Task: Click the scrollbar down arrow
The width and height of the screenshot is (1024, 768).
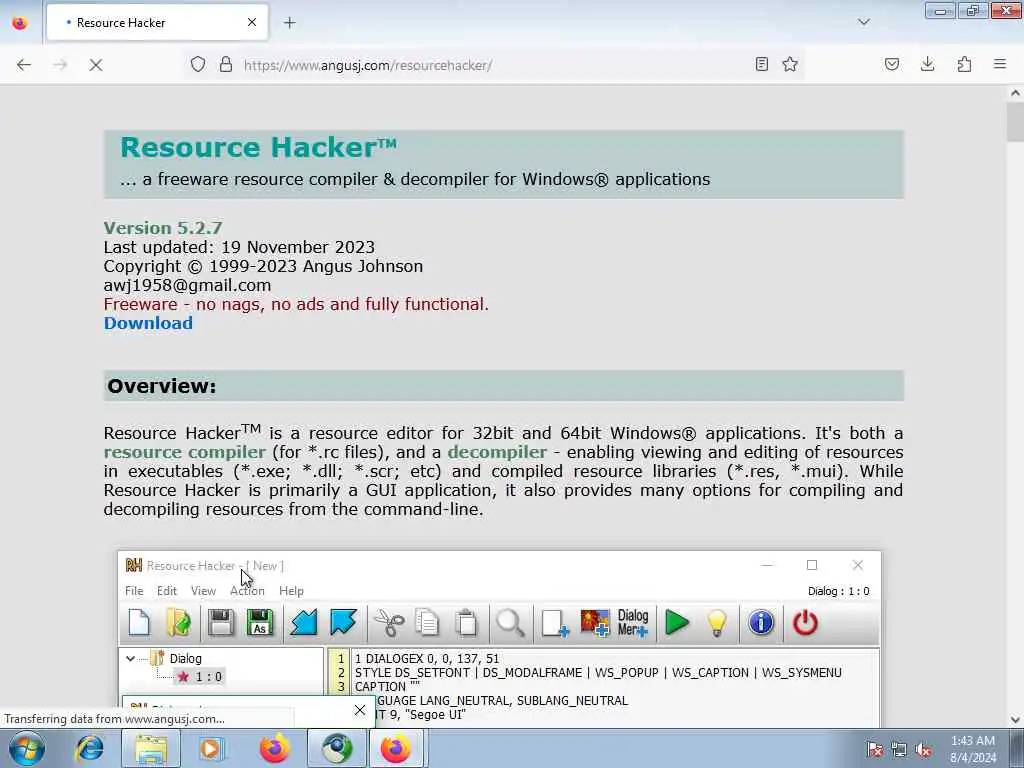Action: (x=1015, y=719)
